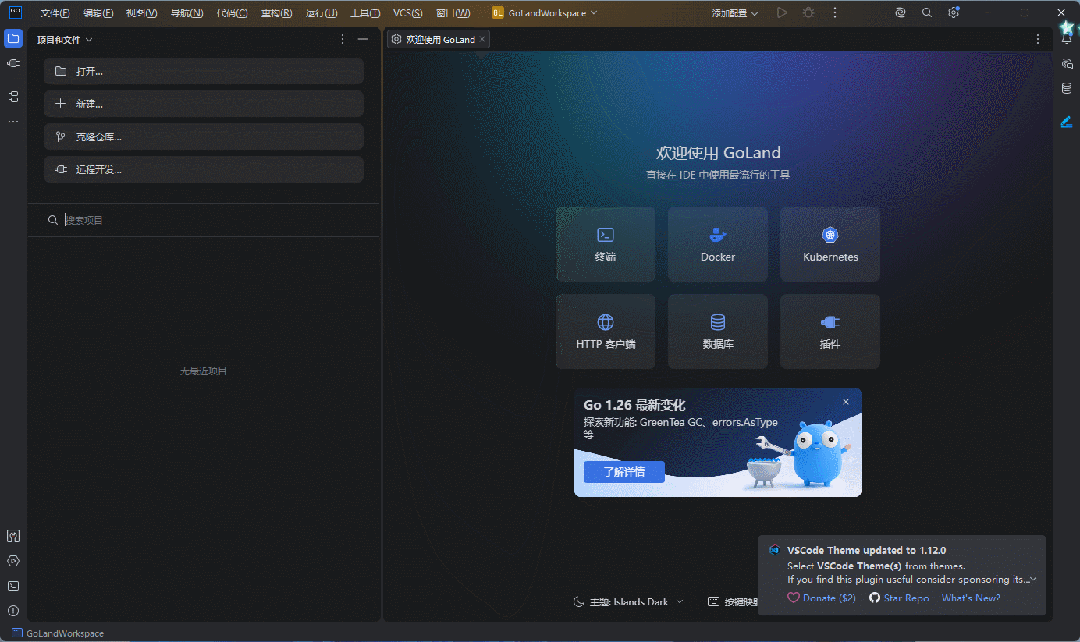Open the VCS(S) menu
Viewport: 1080px width, 642px height.
(407, 13)
